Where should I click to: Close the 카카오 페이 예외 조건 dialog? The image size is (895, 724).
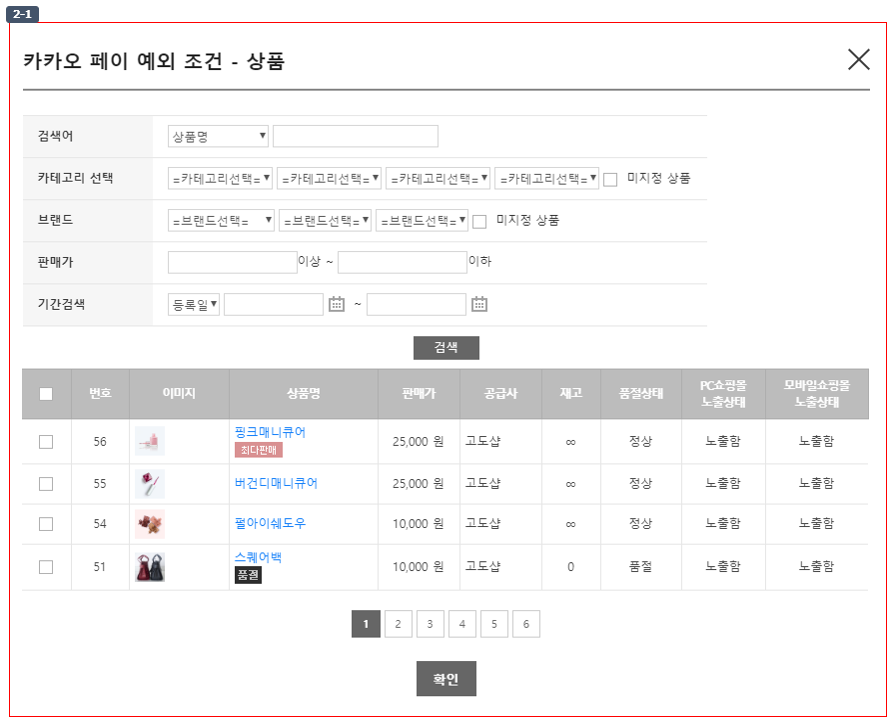(x=858, y=59)
